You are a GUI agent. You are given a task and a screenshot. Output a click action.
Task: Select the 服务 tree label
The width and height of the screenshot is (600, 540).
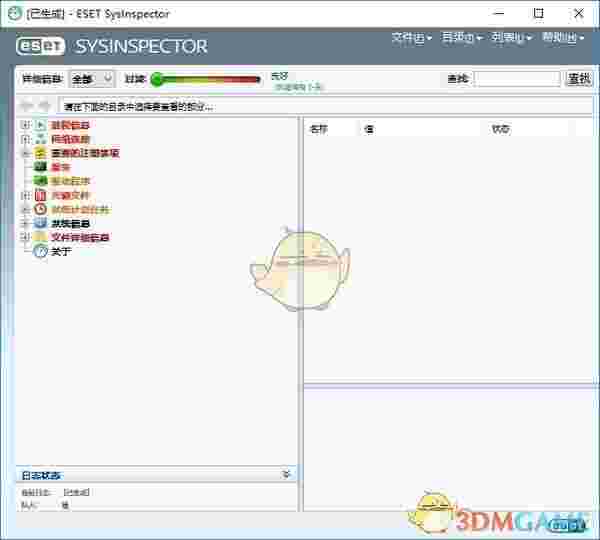[x=60, y=167]
